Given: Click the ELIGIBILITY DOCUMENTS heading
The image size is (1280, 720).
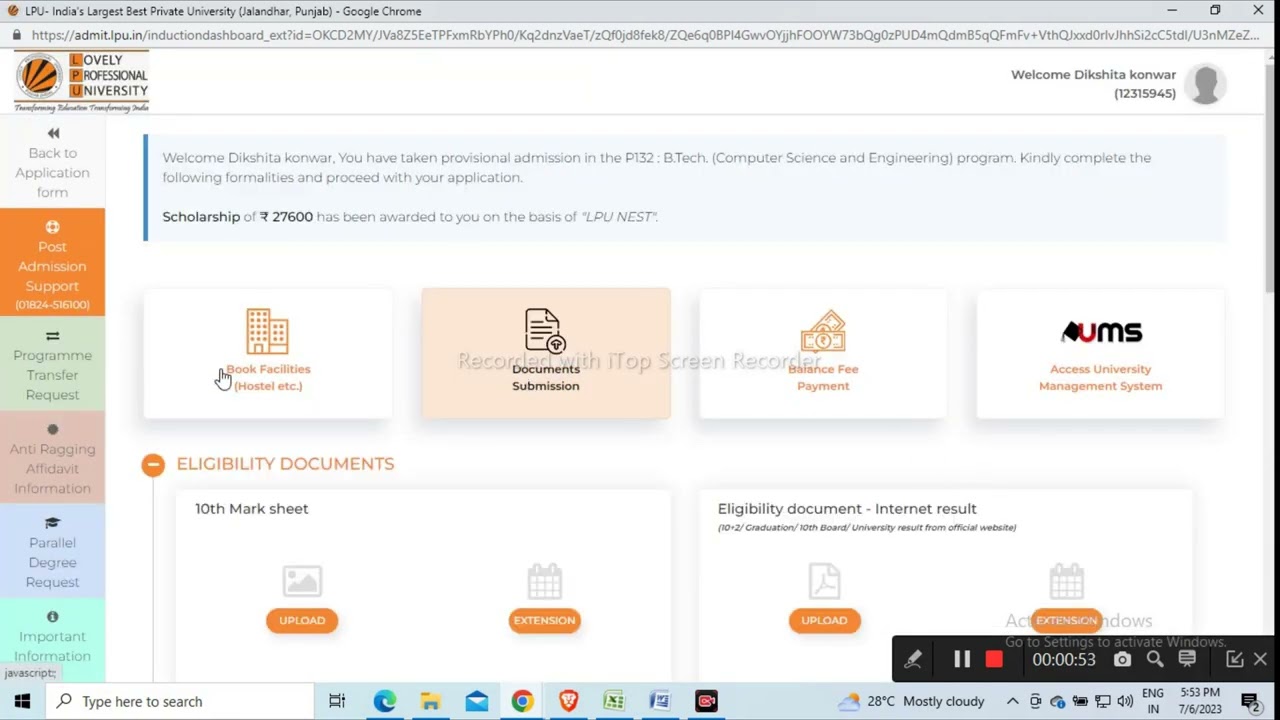Looking at the screenshot, I should (x=285, y=464).
